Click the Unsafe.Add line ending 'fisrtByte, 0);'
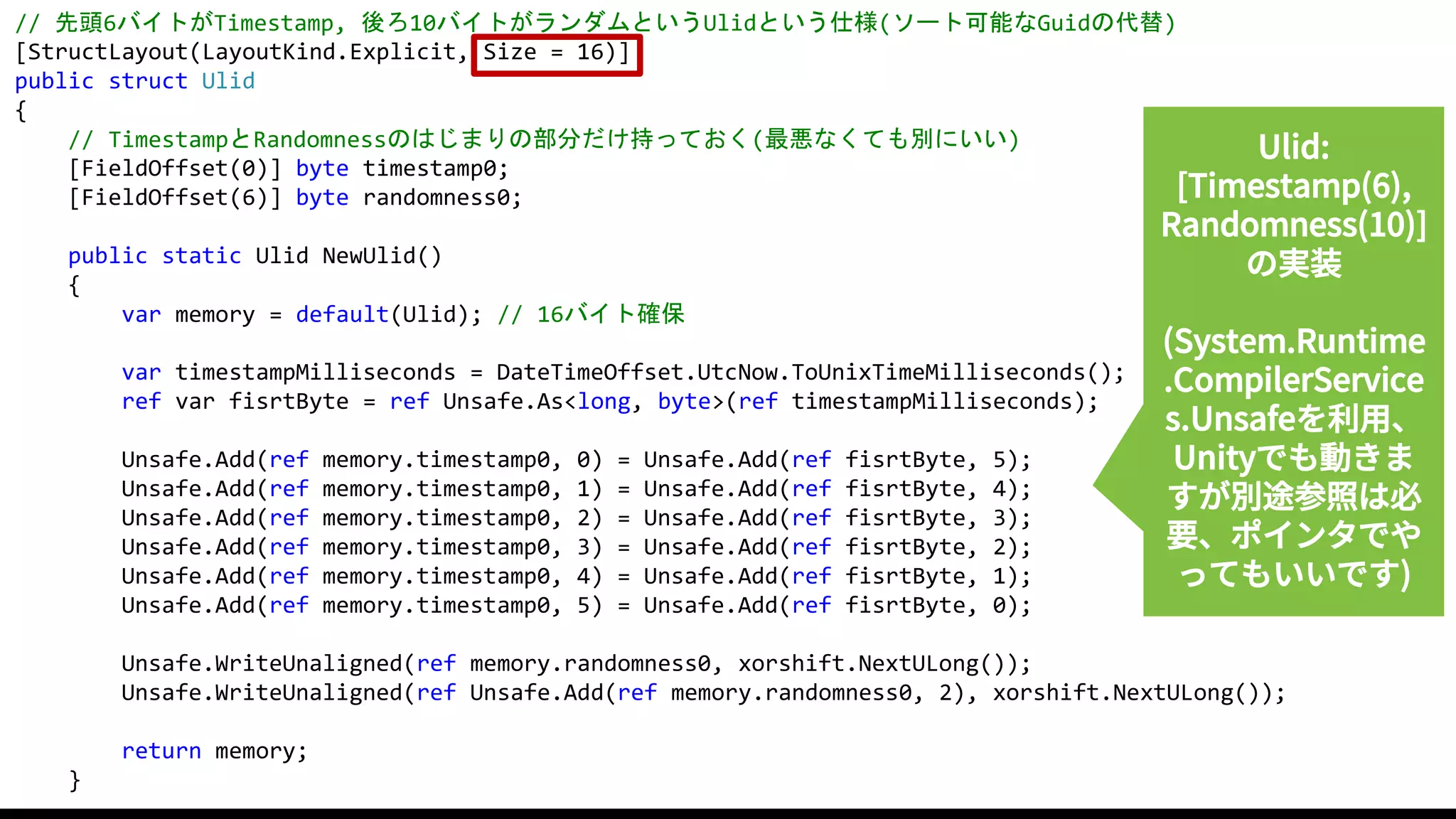Image resolution: width=1456 pixels, height=819 pixels. coord(577,606)
